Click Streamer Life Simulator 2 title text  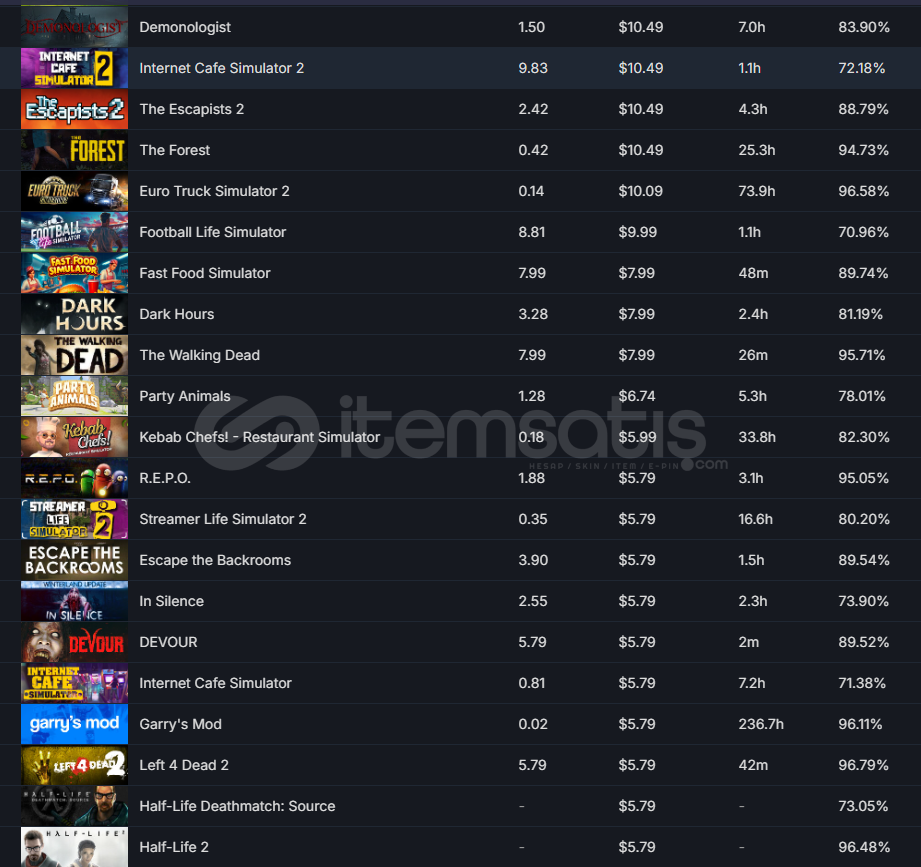[x=223, y=519]
